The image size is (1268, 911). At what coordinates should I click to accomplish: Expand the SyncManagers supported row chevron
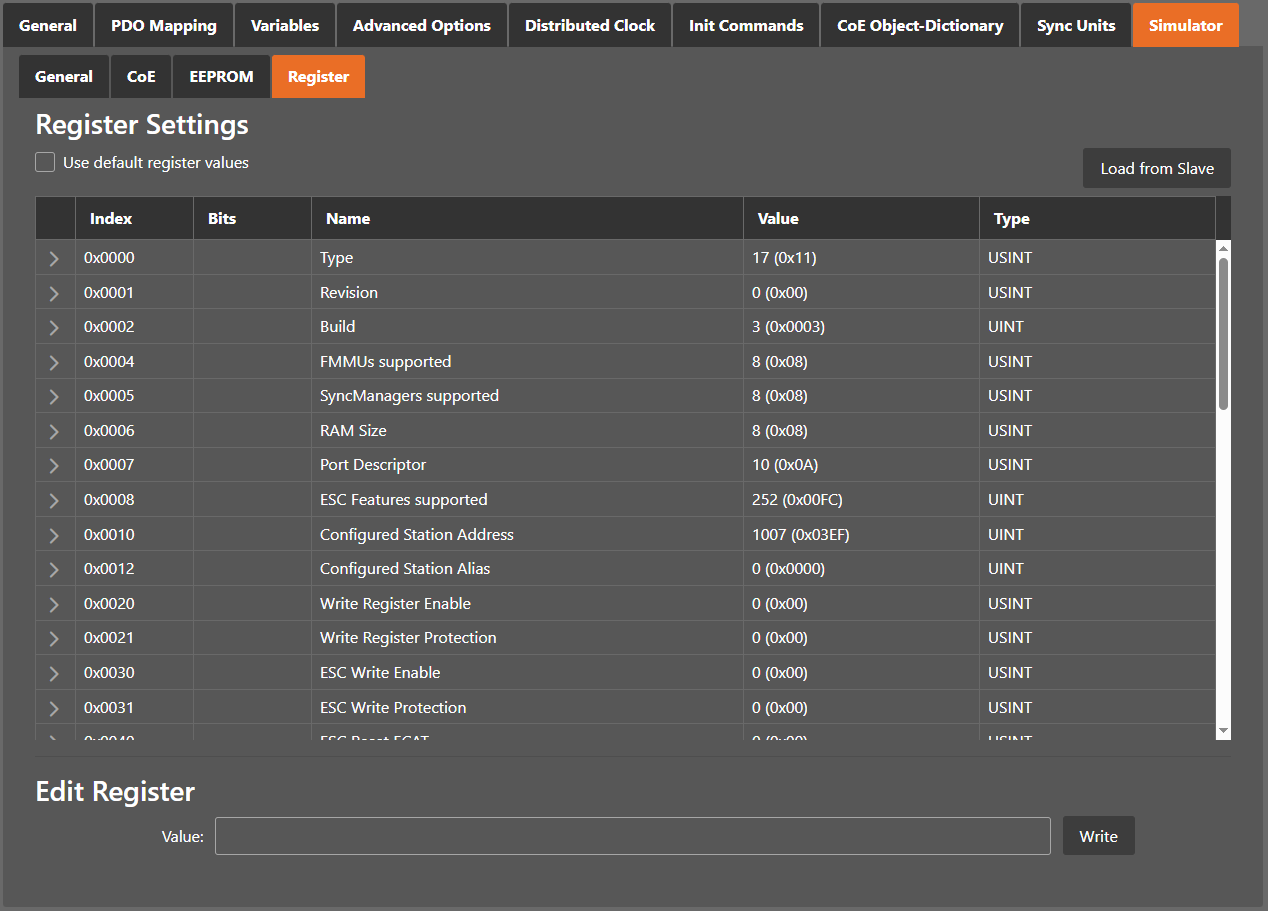(54, 397)
